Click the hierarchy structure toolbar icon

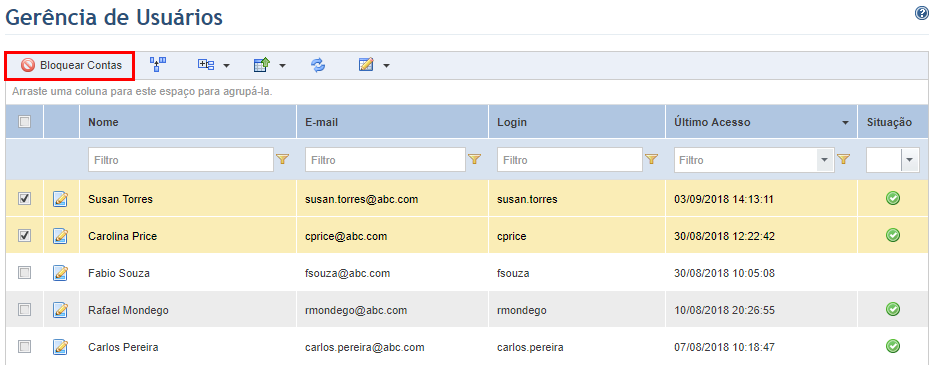[x=158, y=65]
